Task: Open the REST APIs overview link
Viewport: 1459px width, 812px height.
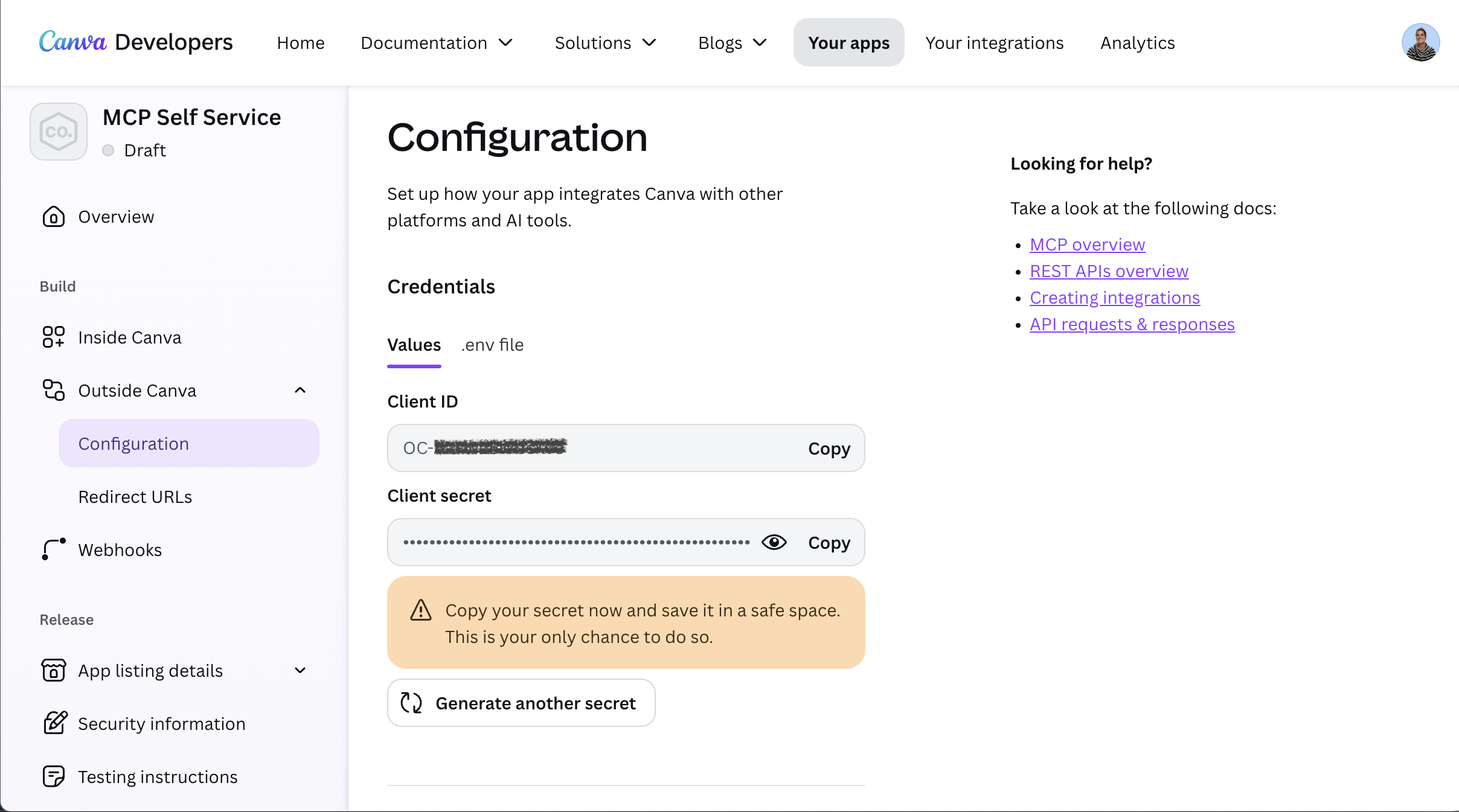Action: (x=1109, y=271)
